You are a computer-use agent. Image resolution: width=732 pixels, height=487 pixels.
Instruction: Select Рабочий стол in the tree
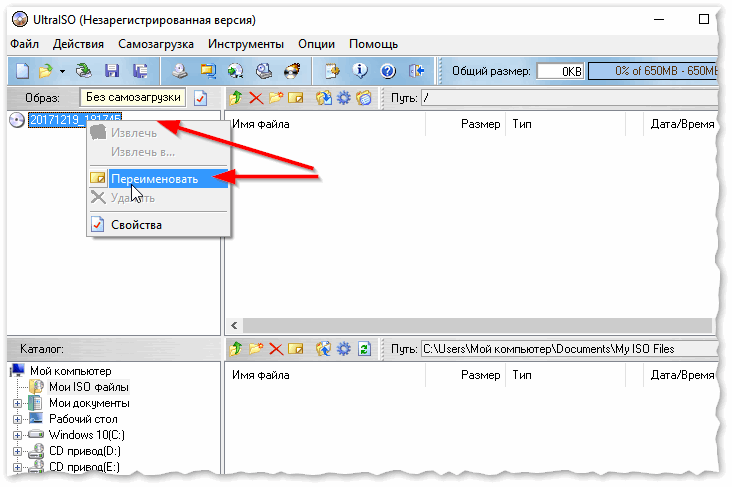coord(83,419)
